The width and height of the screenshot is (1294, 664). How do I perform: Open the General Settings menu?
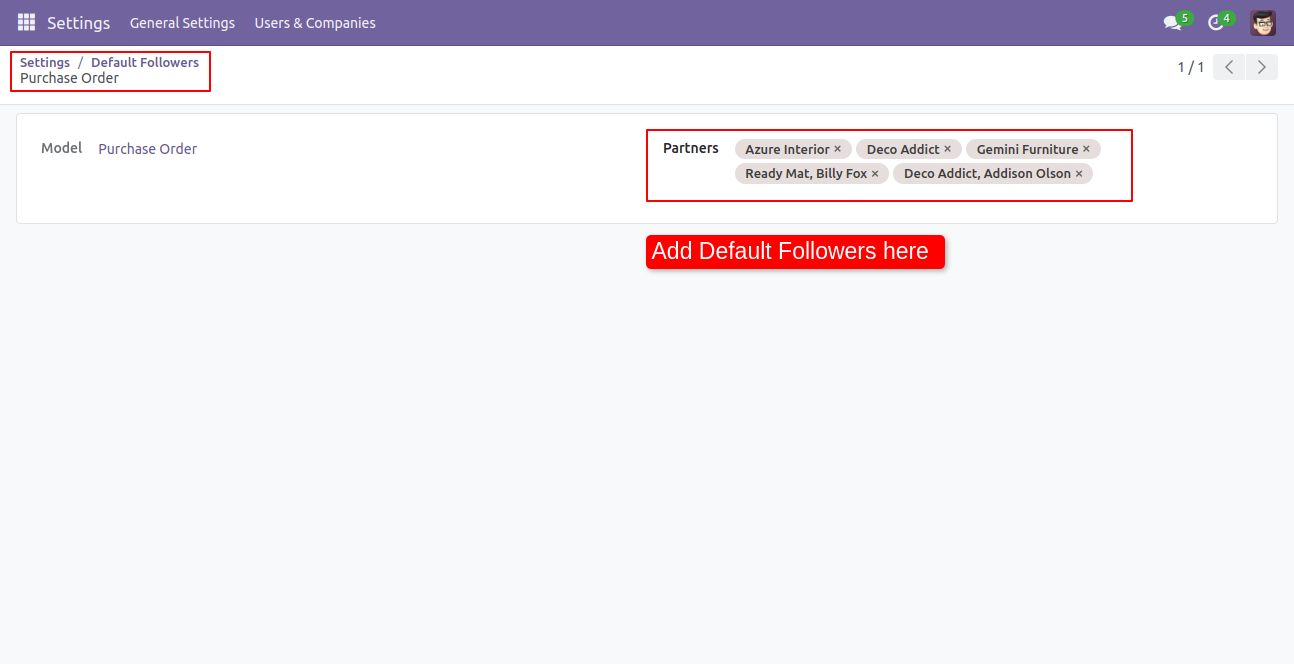pyautogui.click(x=182, y=23)
